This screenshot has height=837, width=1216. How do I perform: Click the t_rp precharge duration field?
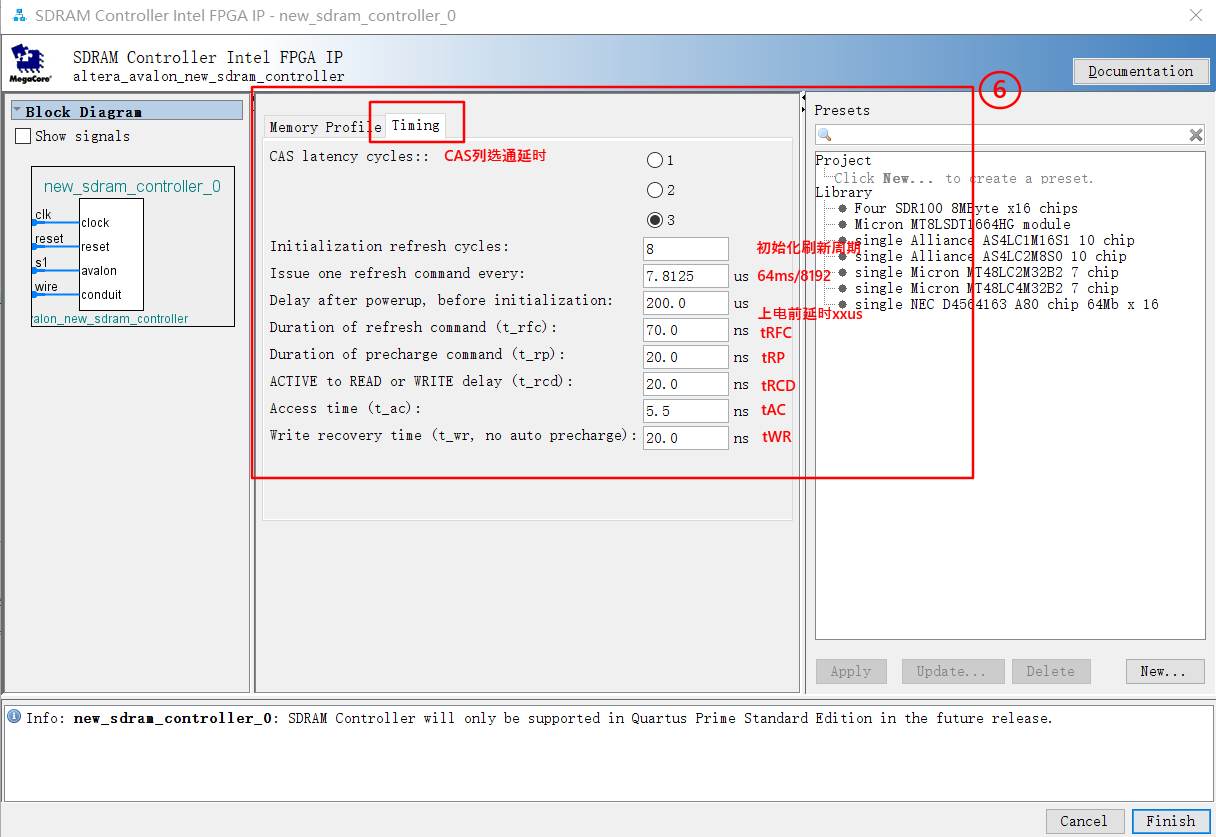[686, 357]
